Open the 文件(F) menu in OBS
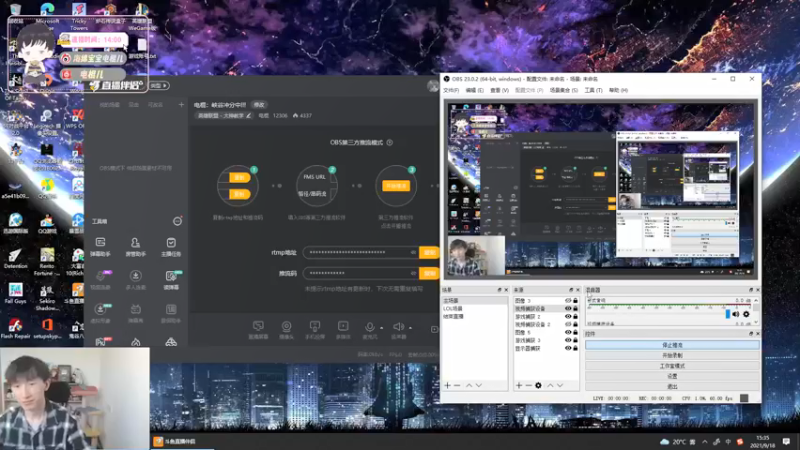The image size is (800, 450). 451,90
